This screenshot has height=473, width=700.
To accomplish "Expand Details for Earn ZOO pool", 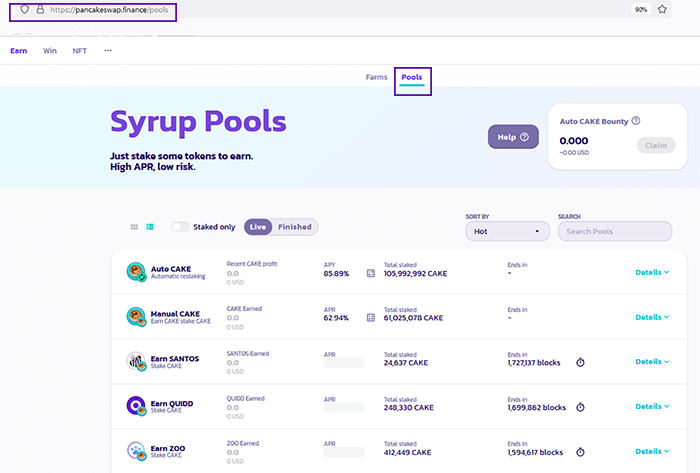I will tap(652, 451).
